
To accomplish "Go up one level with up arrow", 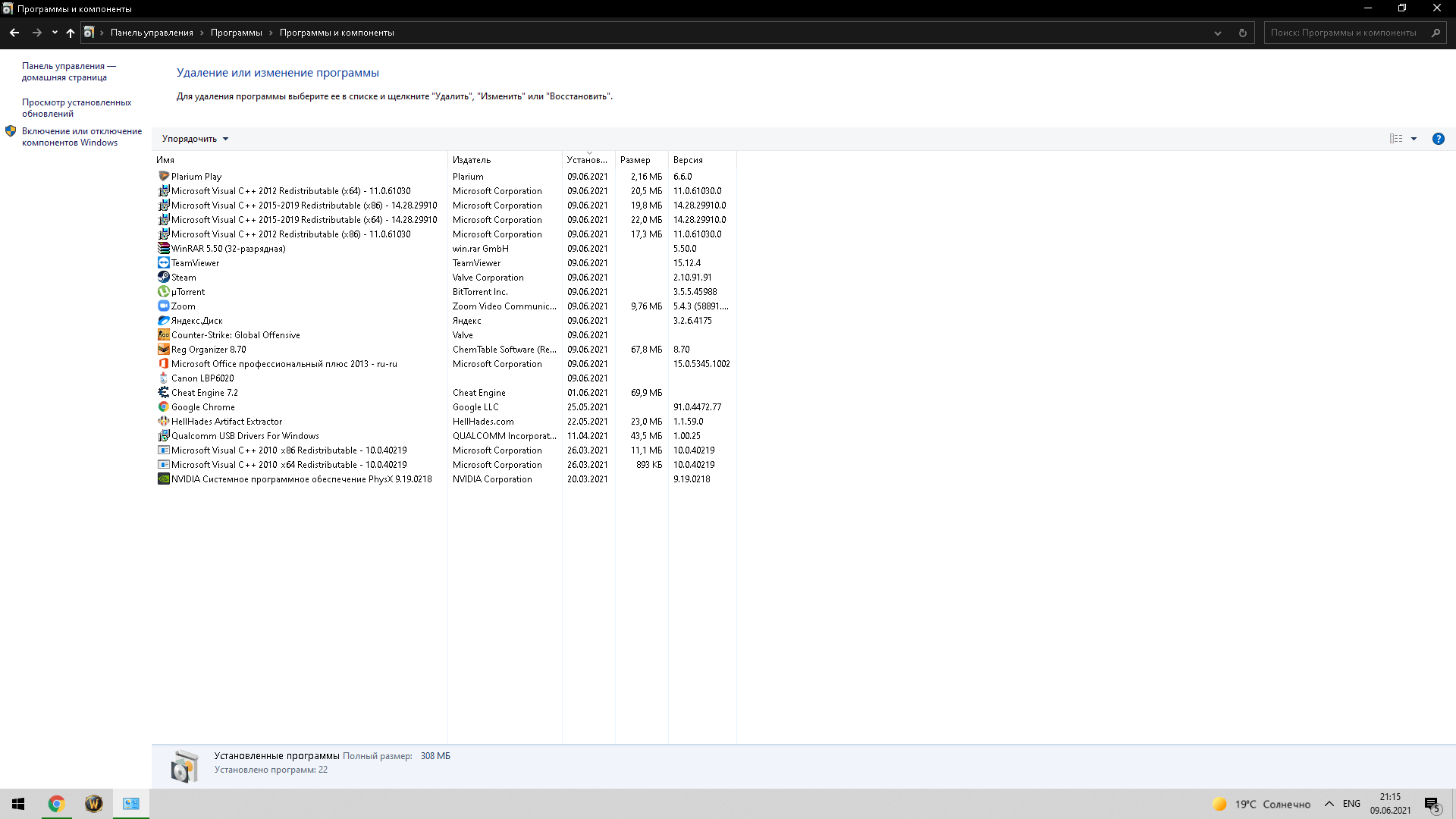I will [x=71, y=33].
